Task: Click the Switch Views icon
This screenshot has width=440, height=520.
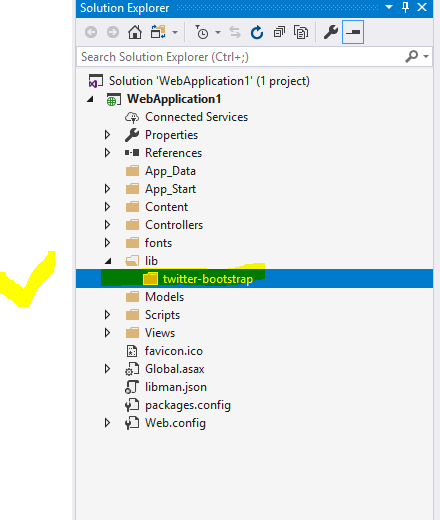Action: coord(158,32)
